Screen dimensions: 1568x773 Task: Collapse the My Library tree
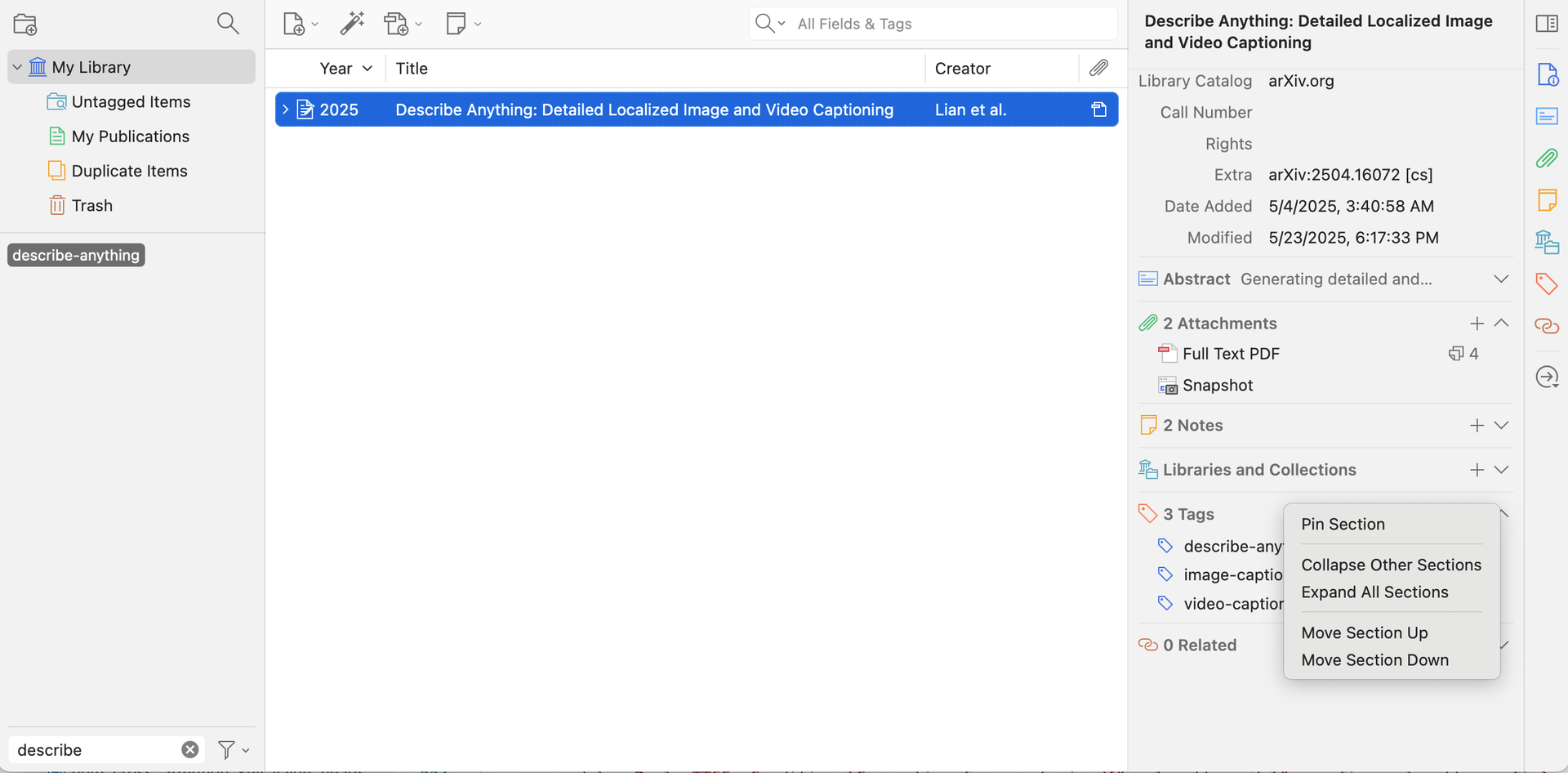pyautogui.click(x=17, y=67)
